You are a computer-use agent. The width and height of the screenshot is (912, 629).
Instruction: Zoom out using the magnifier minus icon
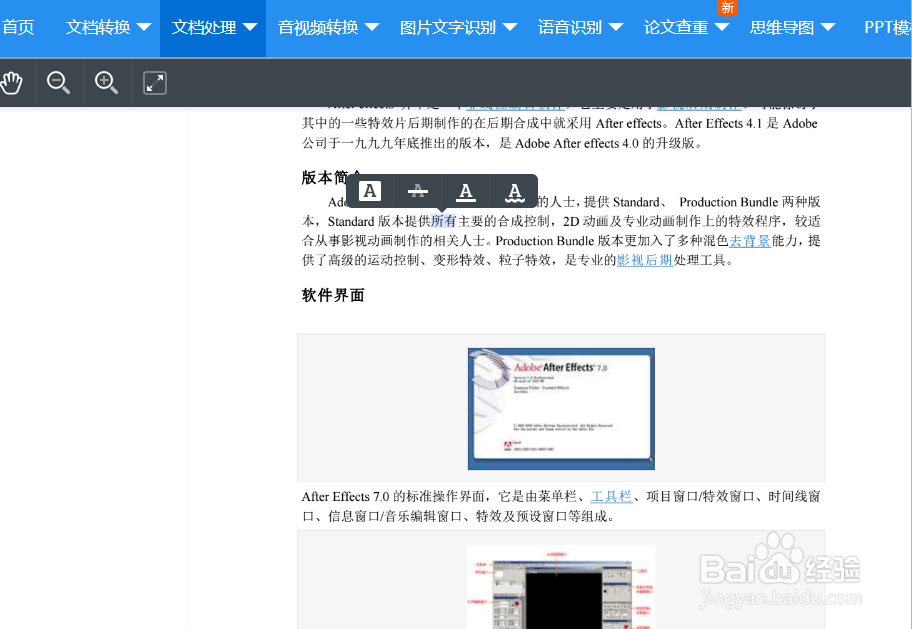58,83
